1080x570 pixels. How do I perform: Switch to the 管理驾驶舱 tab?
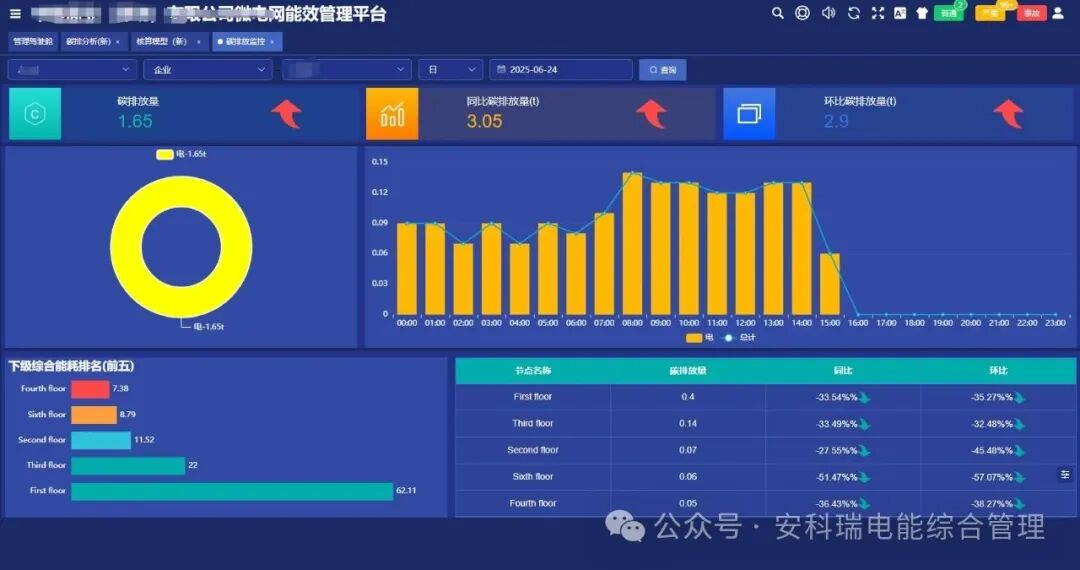click(x=33, y=42)
